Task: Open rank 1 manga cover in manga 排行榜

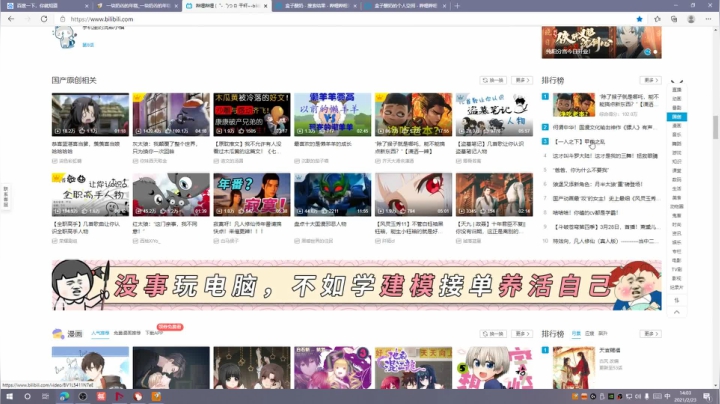Action: pyautogui.click(x=574, y=368)
